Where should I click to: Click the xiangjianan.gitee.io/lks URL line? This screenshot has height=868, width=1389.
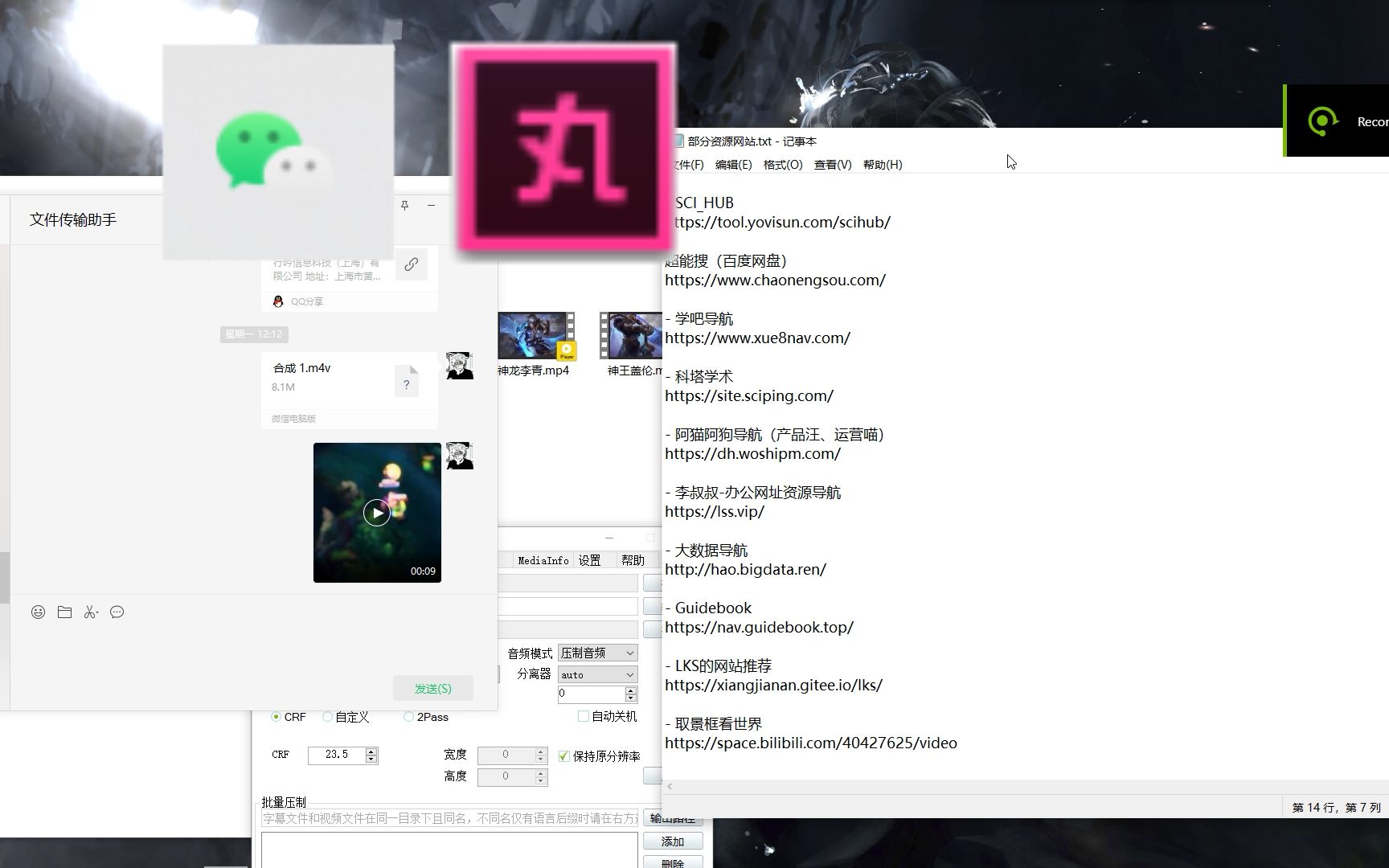[x=774, y=686]
